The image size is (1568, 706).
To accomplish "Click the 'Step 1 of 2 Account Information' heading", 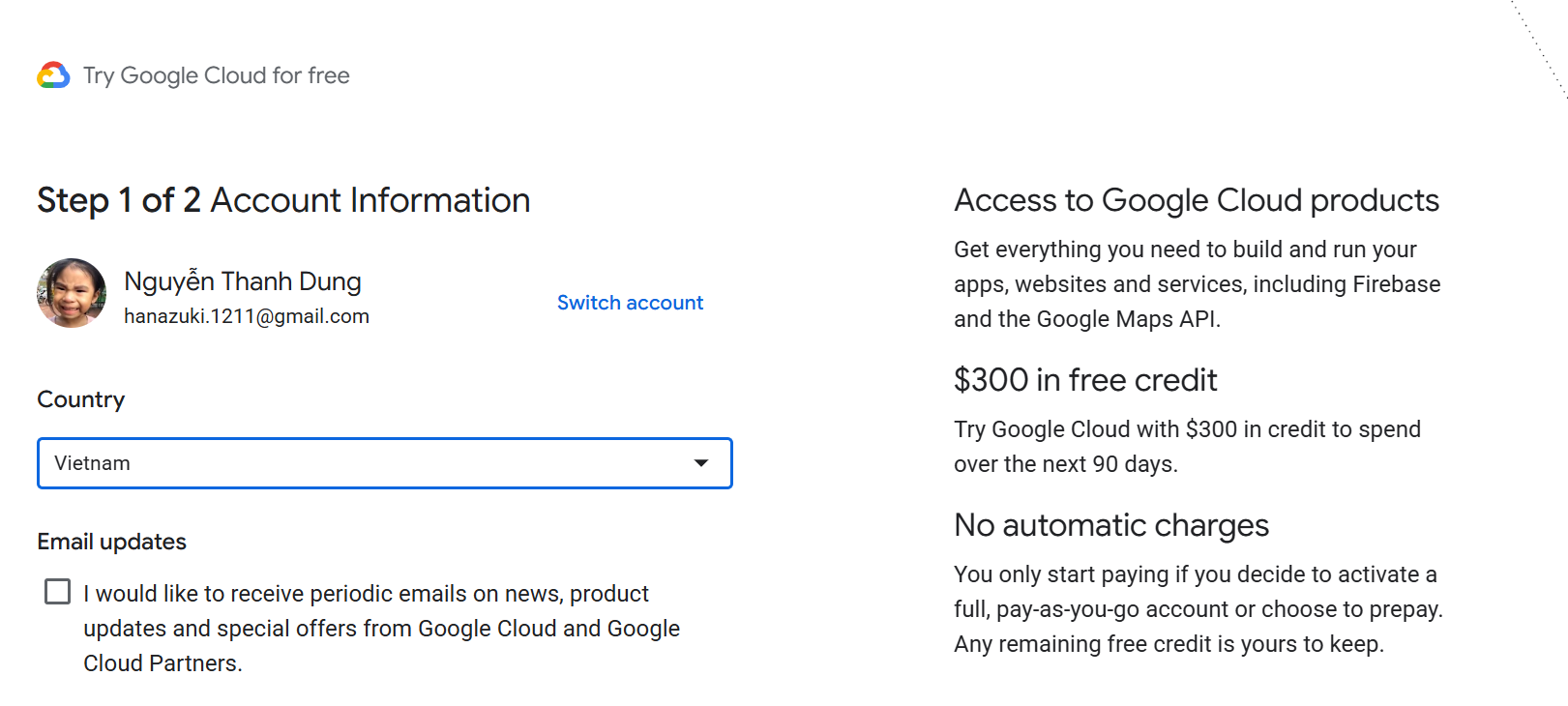I will [283, 200].
